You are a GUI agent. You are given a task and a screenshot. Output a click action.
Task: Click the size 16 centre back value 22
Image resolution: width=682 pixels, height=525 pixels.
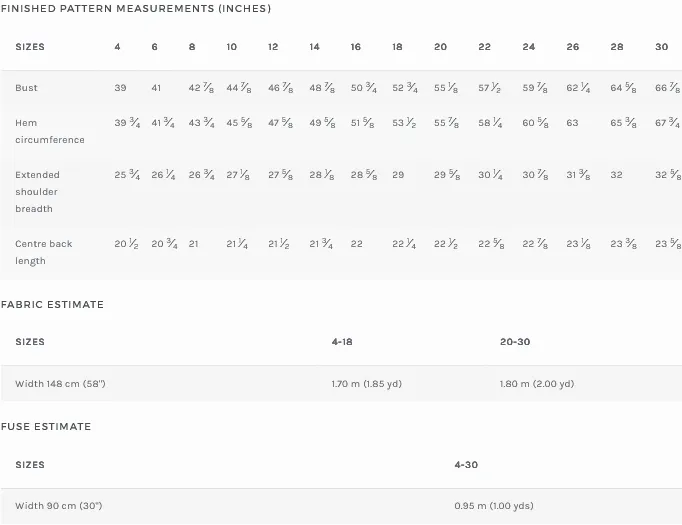(x=357, y=244)
